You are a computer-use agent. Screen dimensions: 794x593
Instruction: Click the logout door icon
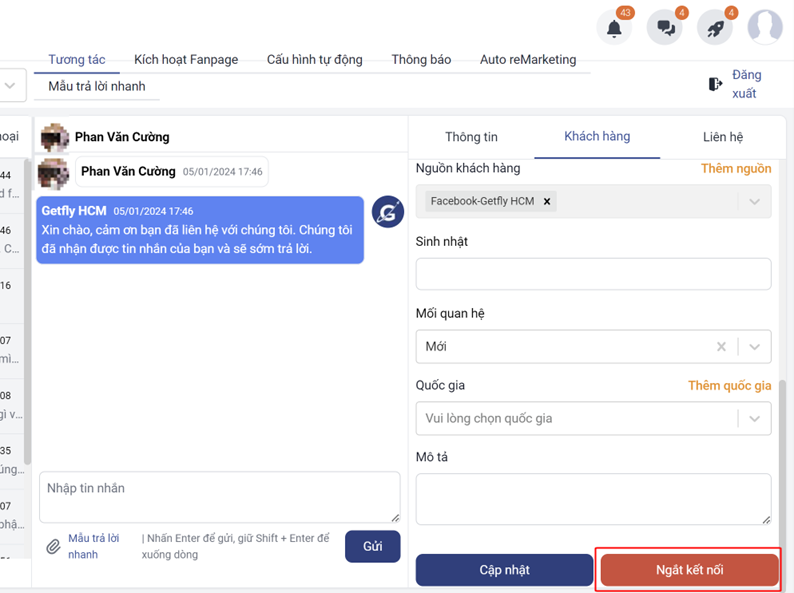pos(715,84)
